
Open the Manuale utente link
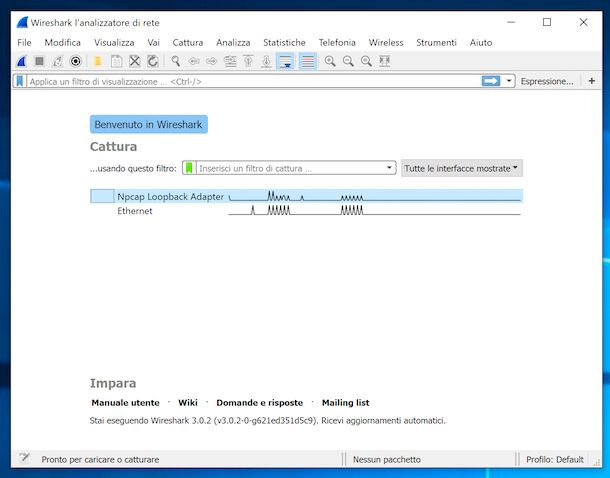(x=125, y=403)
